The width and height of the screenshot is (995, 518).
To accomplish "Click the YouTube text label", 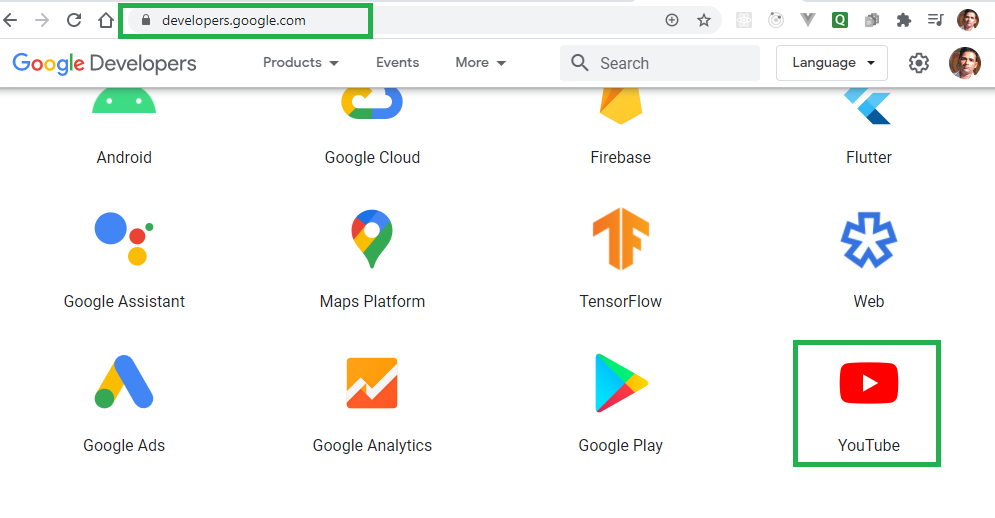I will click(x=869, y=446).
